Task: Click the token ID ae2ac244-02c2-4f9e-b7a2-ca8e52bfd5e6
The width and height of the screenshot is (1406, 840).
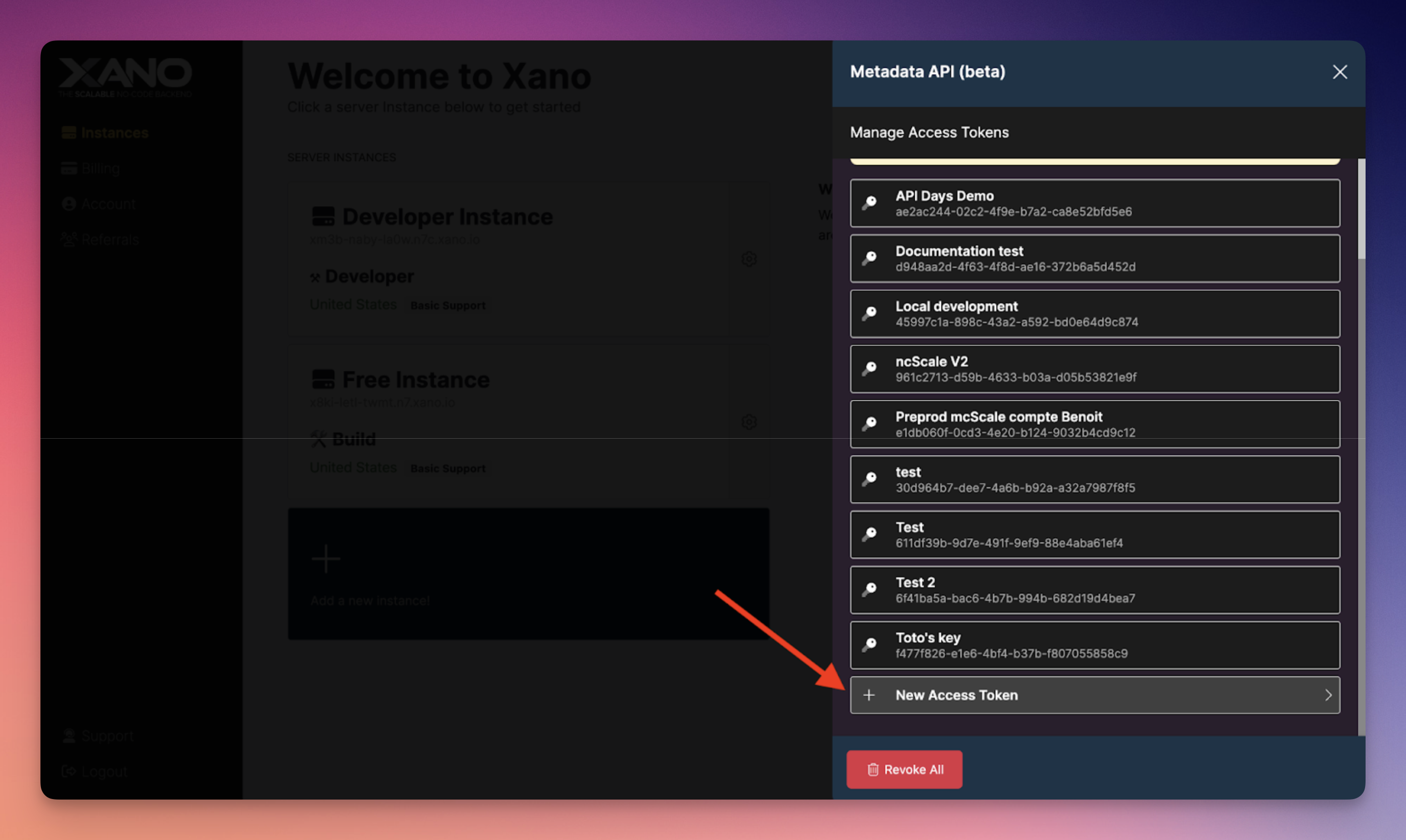Action: pos(1013,212)
